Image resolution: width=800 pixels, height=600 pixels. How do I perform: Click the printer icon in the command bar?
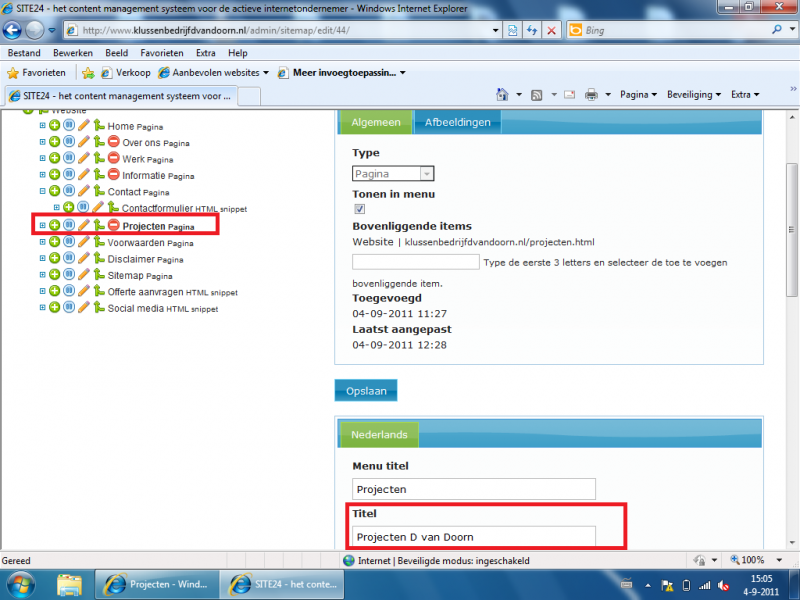pos(591,95)
